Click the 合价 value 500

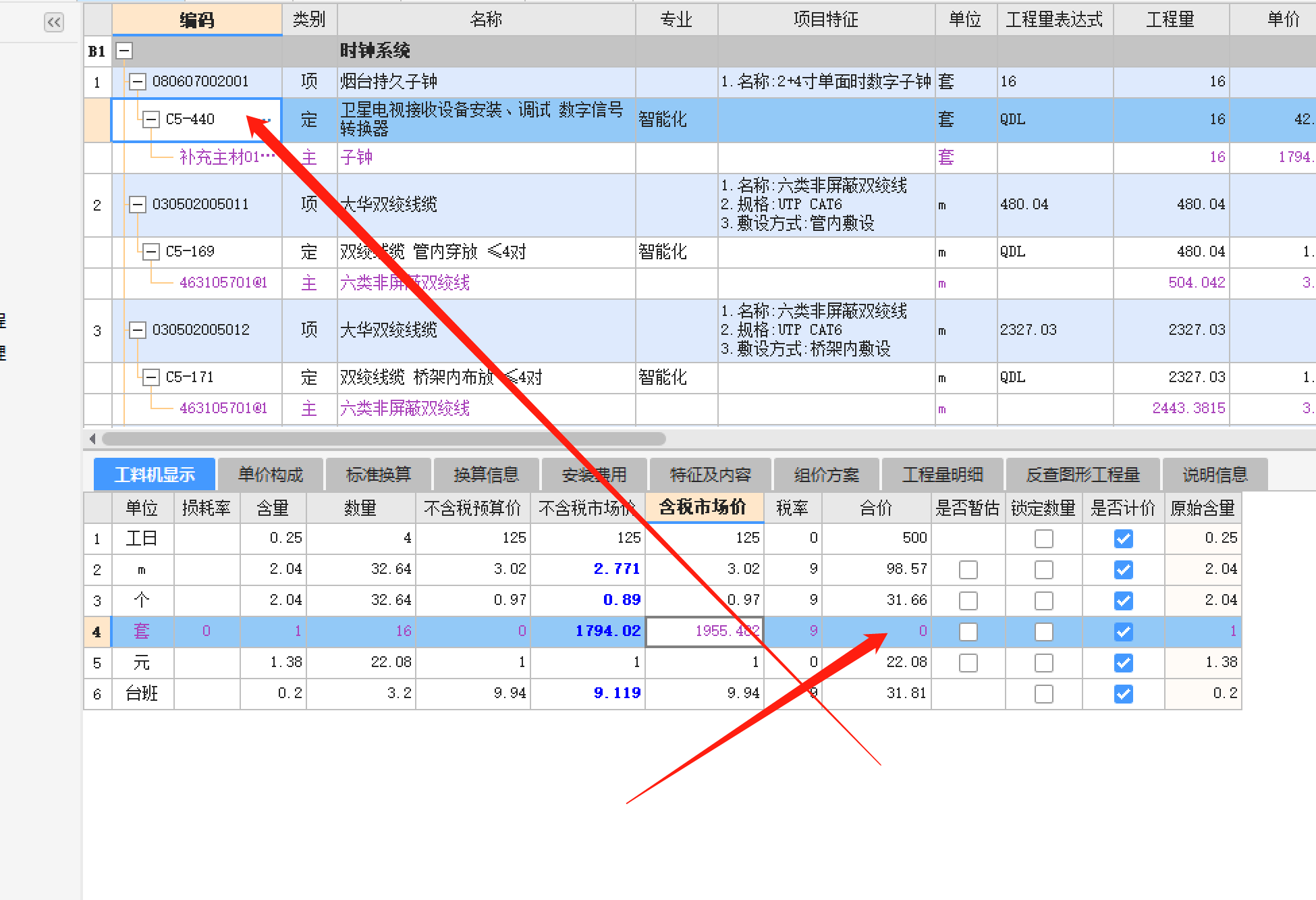coord(914,538)
